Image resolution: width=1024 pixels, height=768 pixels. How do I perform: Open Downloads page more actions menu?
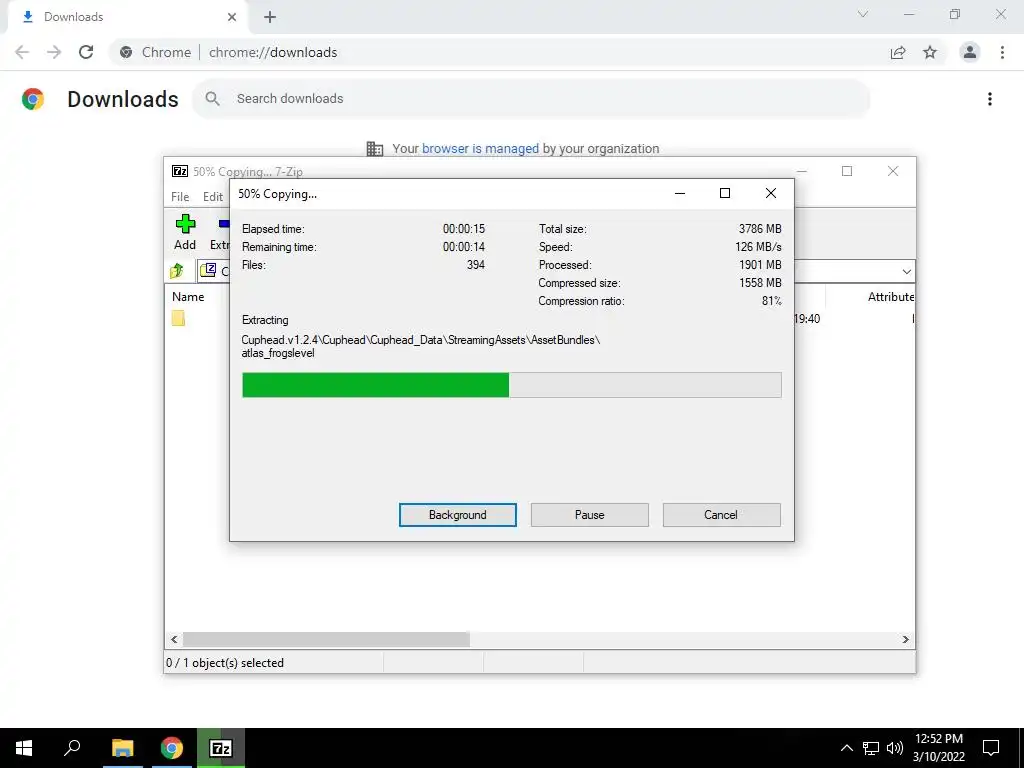click(x=989, y=99)
